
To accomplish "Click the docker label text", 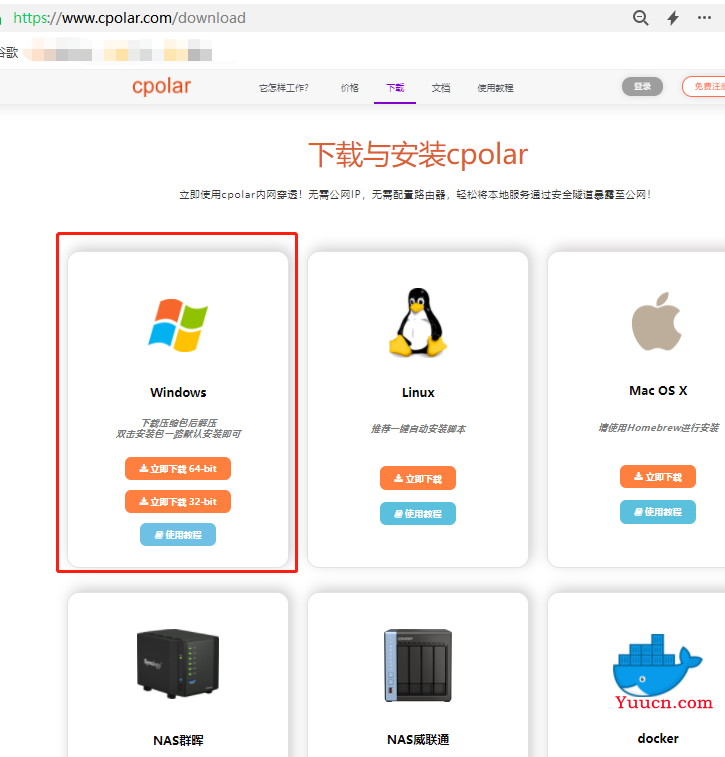I will (658, 739).
